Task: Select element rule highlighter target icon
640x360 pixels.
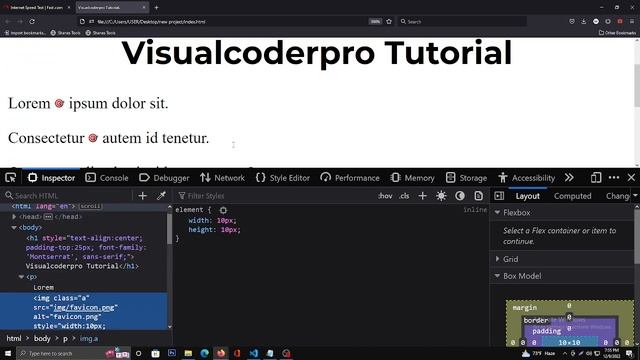Action: [x=223, y=210]
